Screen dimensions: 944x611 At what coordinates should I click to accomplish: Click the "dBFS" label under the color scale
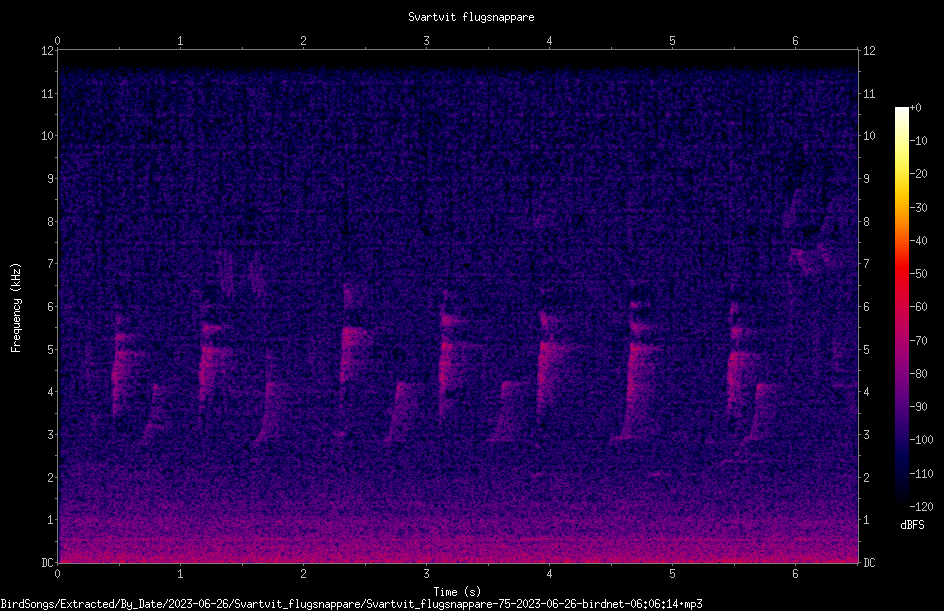pyautogui.click(x=912, y=525)
